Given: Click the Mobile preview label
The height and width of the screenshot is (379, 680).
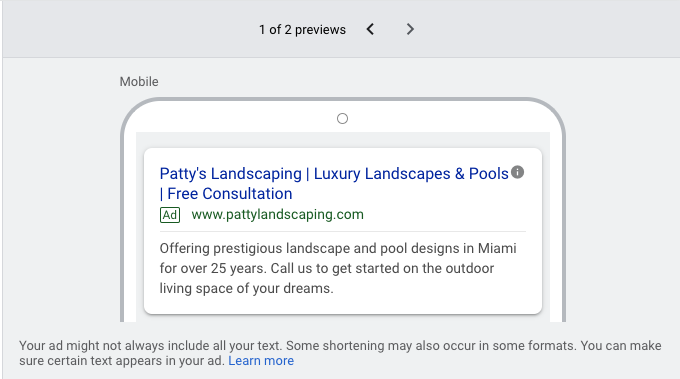Looking at the screenshot, I should 139,82.
